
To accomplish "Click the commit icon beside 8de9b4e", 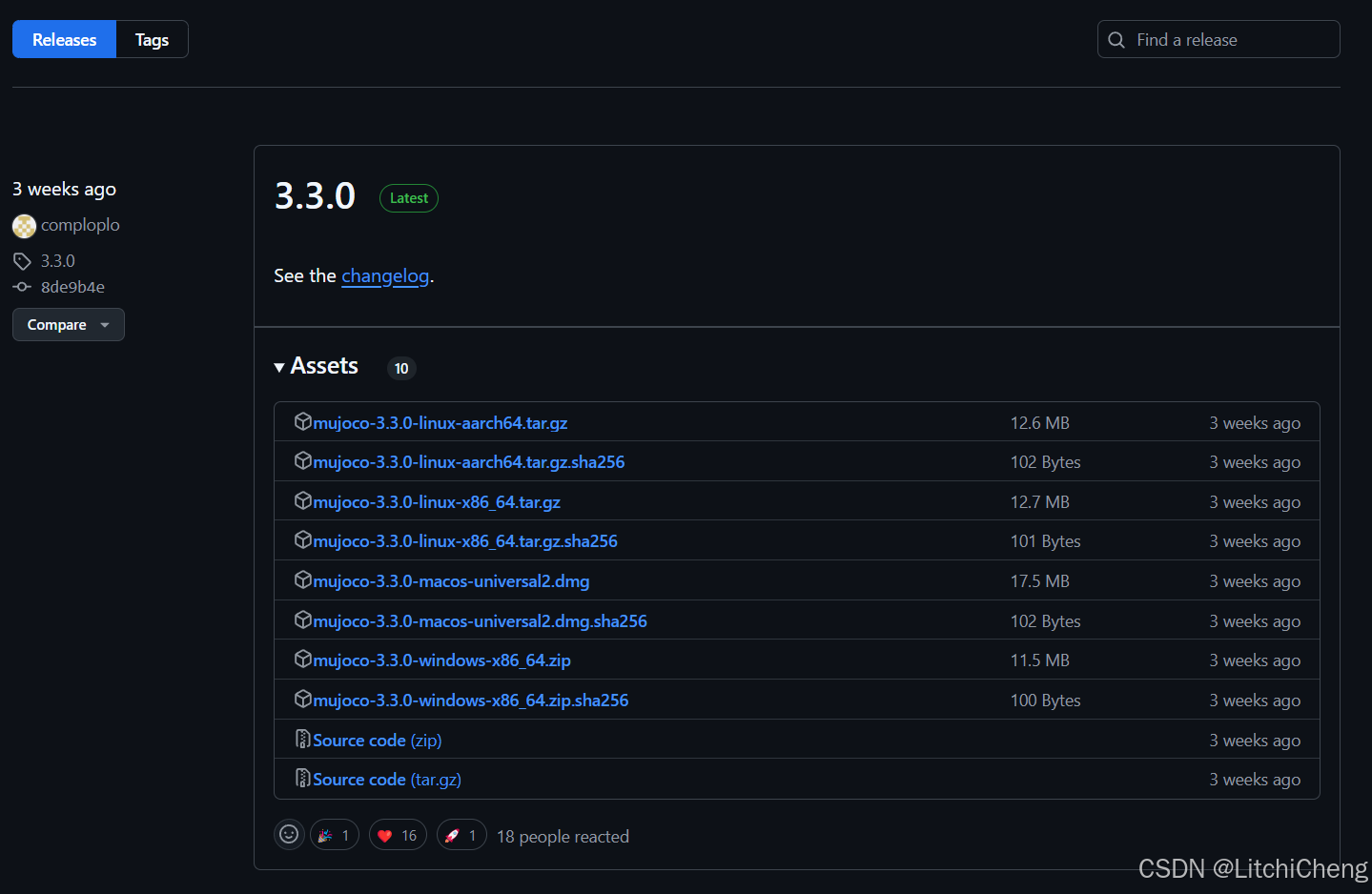I will point(22,287).
